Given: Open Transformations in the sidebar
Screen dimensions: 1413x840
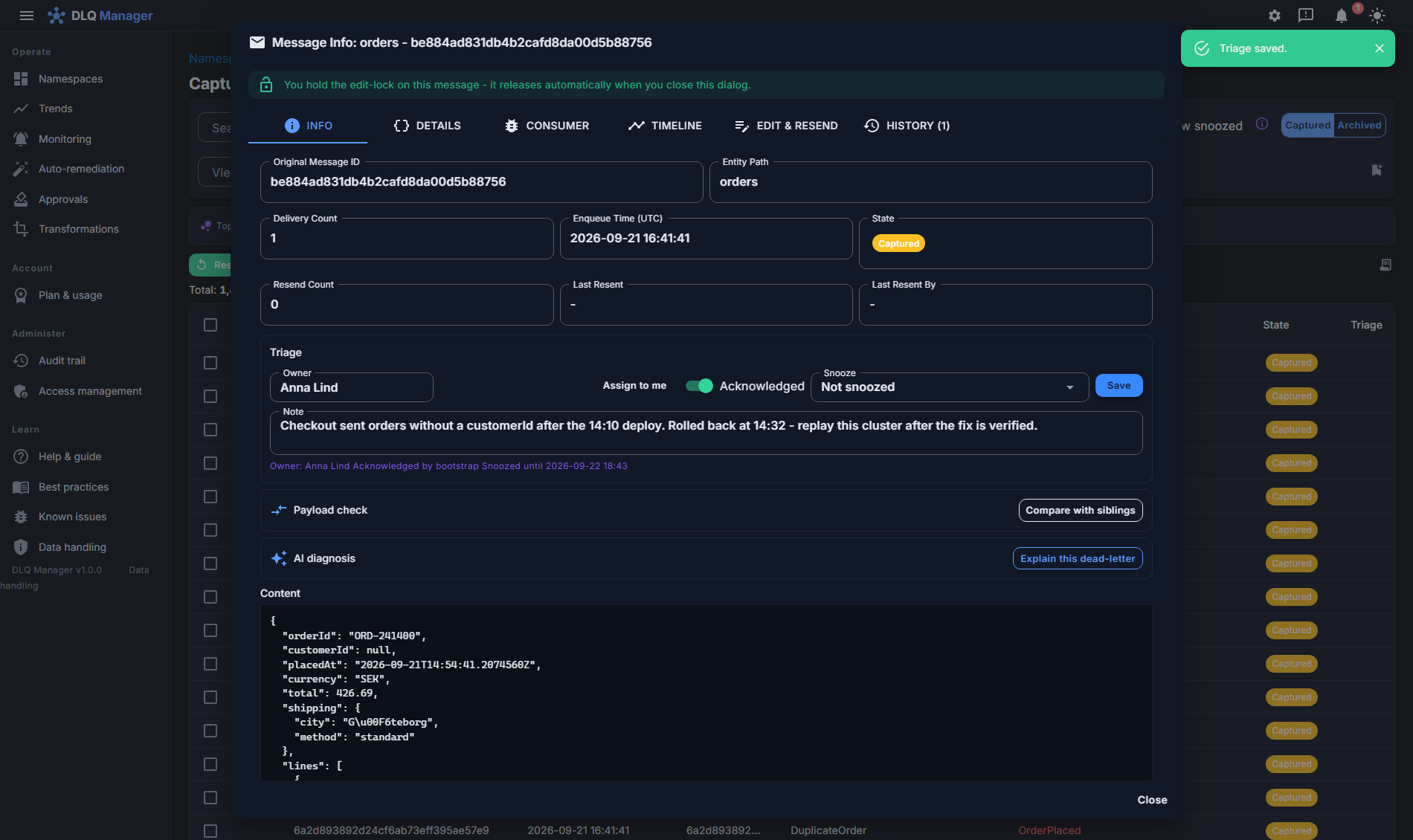Looking at the screenshot, I should point(78,229).
